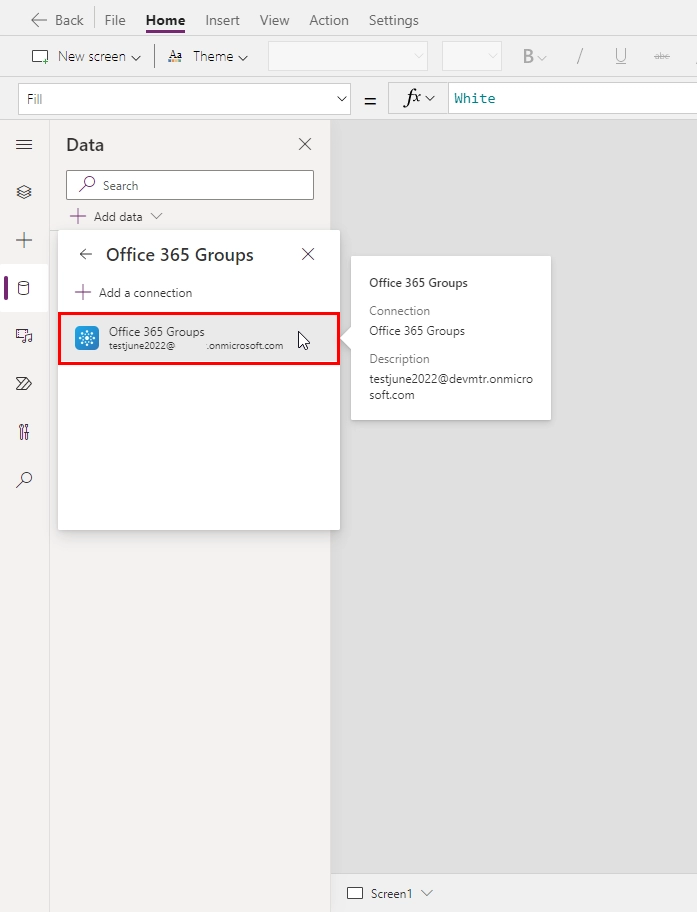The width and height of the screenshot is (697, 912).
Task: Open the Tree view layers icon
Action: (24, 192)
